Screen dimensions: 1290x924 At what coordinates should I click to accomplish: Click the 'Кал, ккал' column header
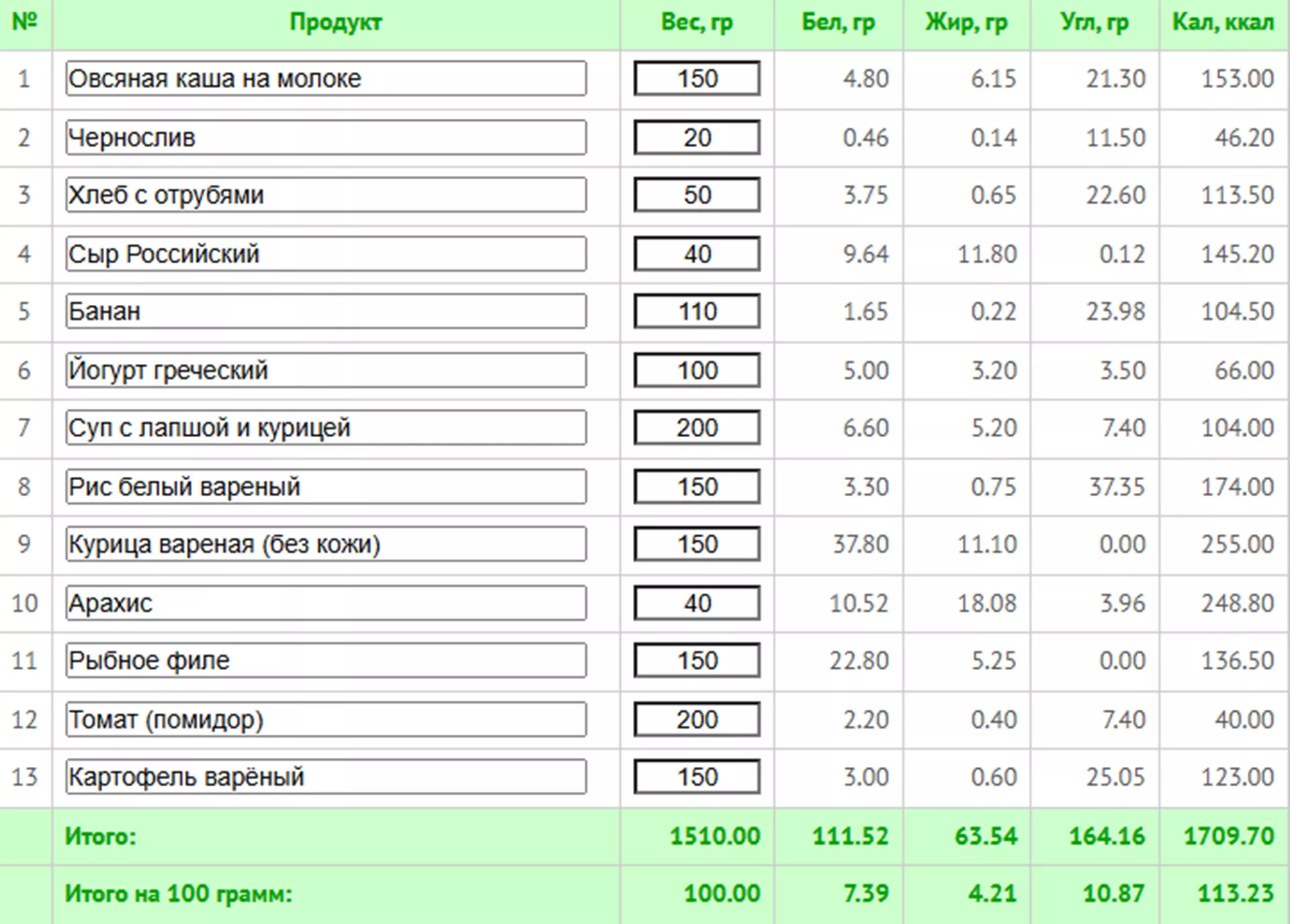tap(1223, 22)
